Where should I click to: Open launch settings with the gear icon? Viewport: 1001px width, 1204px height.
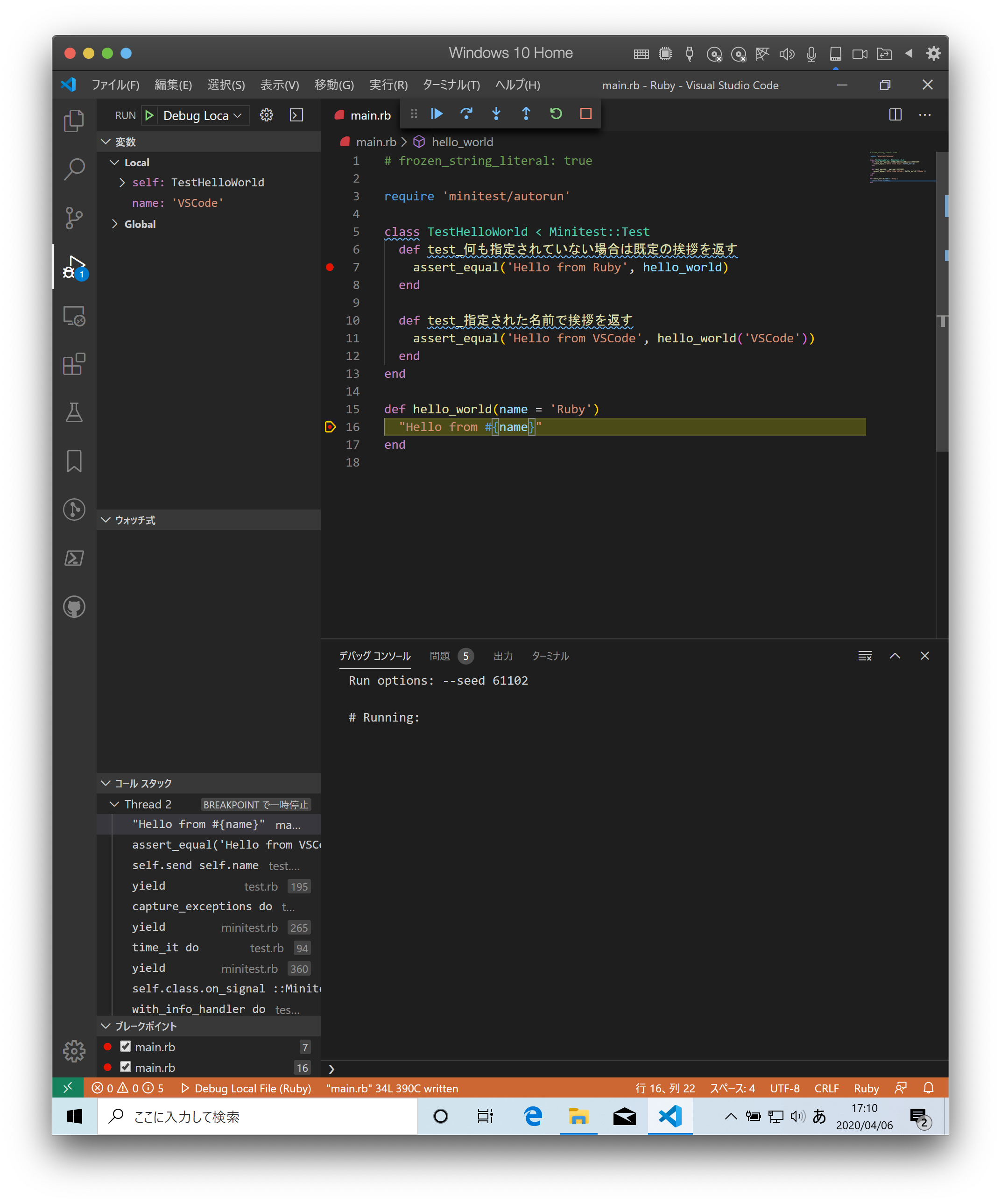pyautogui.click(x=267, y=115)
